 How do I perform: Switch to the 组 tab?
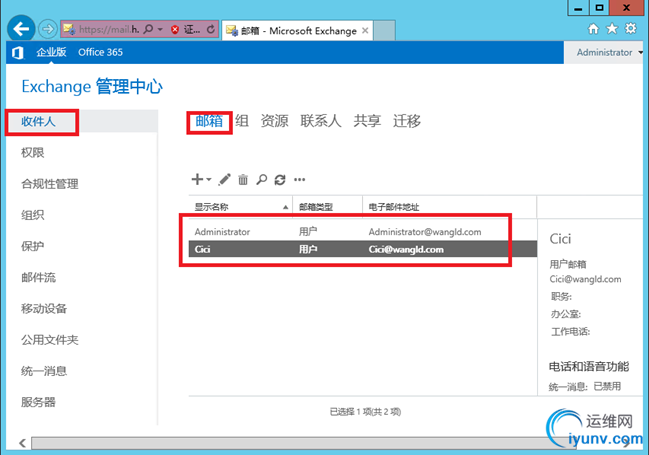pos(242,121)
